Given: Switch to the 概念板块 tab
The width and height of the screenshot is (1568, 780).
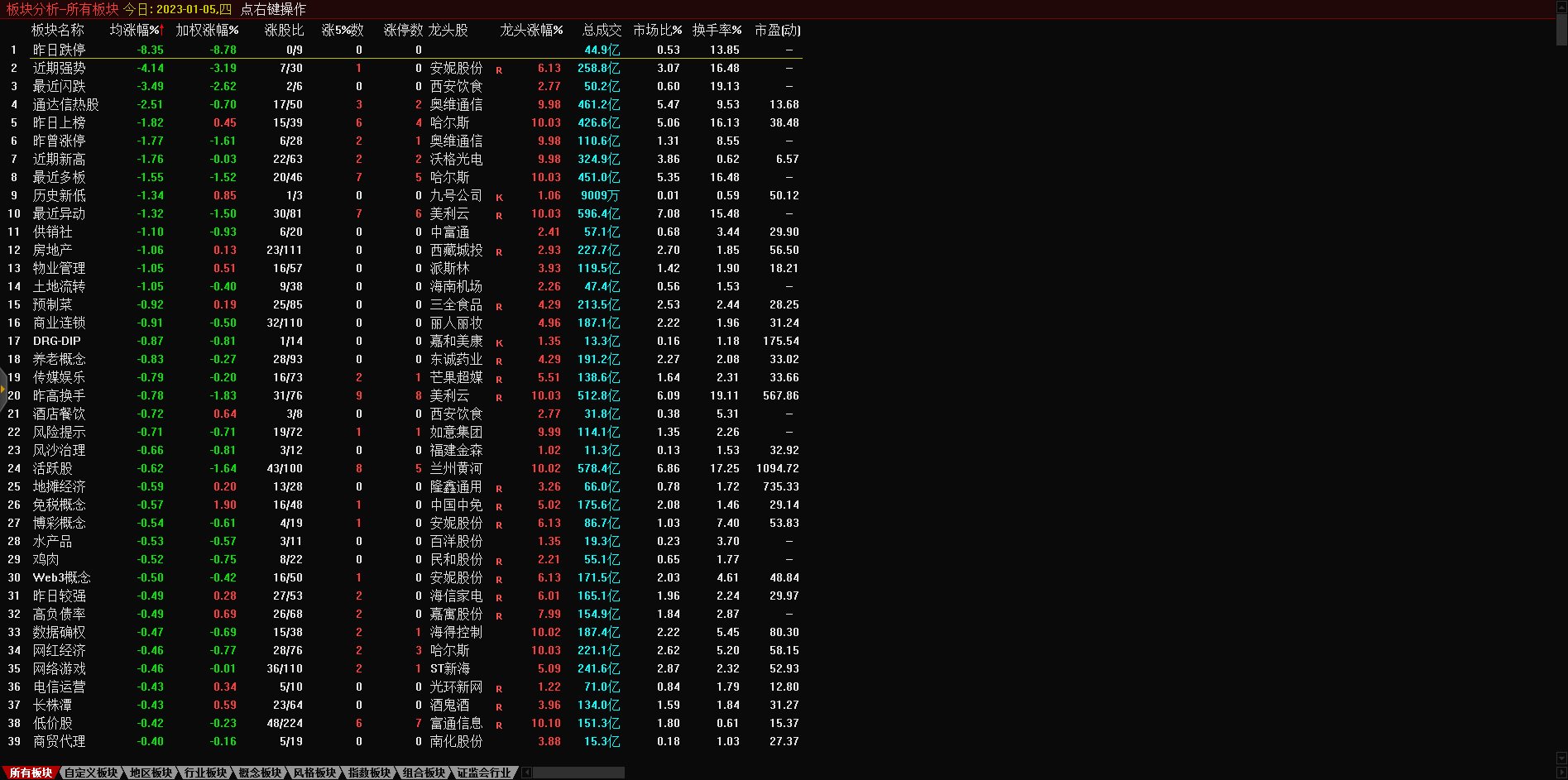Looking at the screenshot, I should point(260,773).
